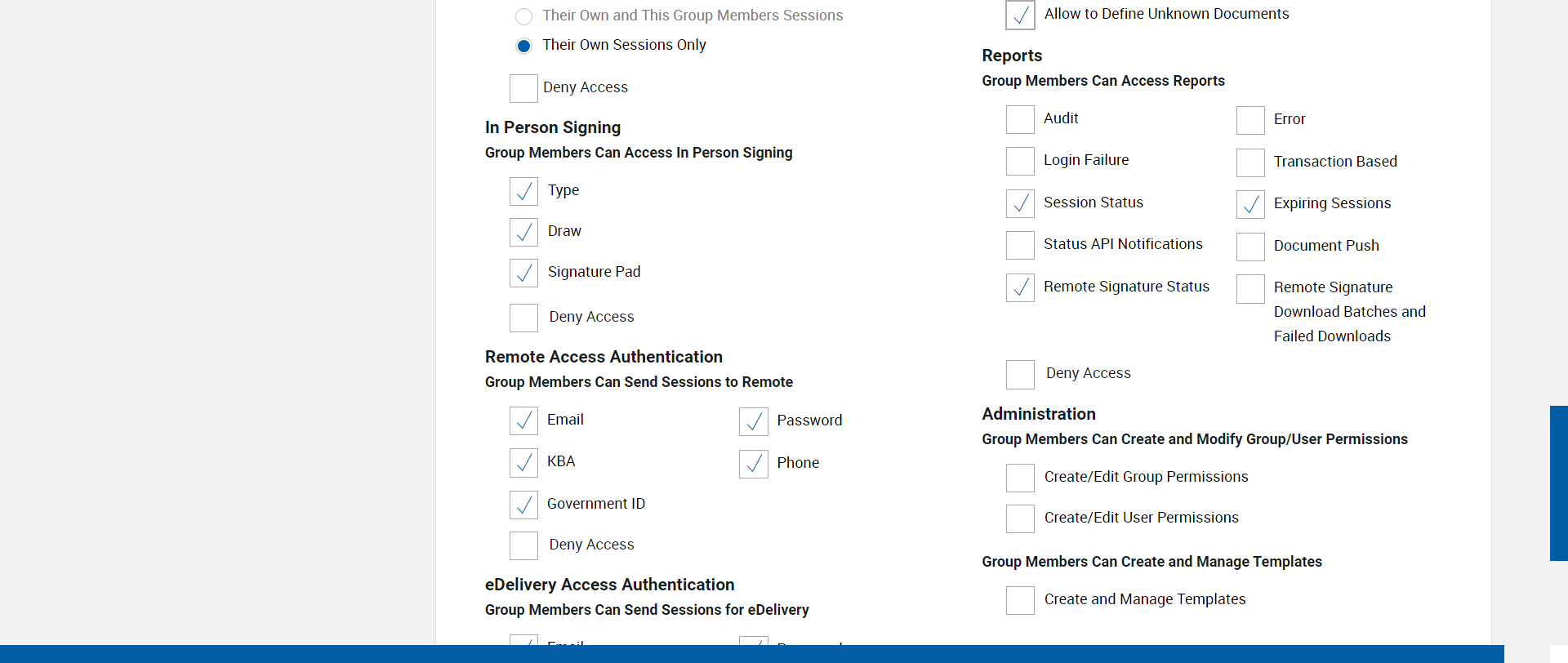Uncheck the Government ID checkbox
This screenshot has width=1568, height=663.
523,505
